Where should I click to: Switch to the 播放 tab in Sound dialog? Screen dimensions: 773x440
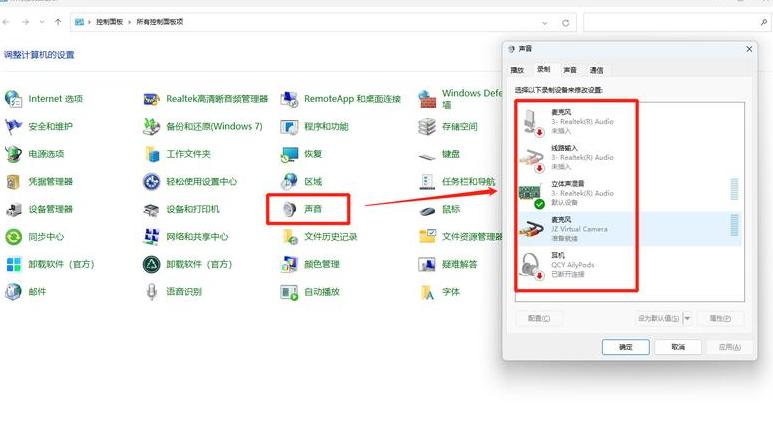coord(517,70)
